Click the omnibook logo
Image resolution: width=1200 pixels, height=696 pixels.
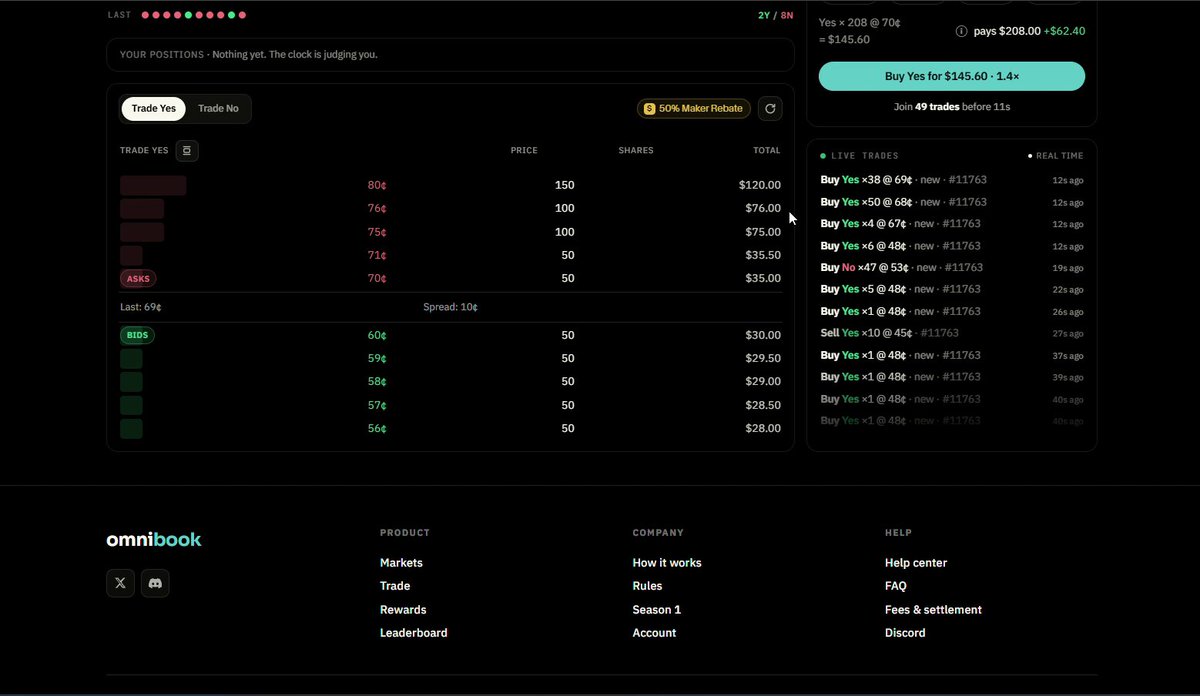click(154, 539)
